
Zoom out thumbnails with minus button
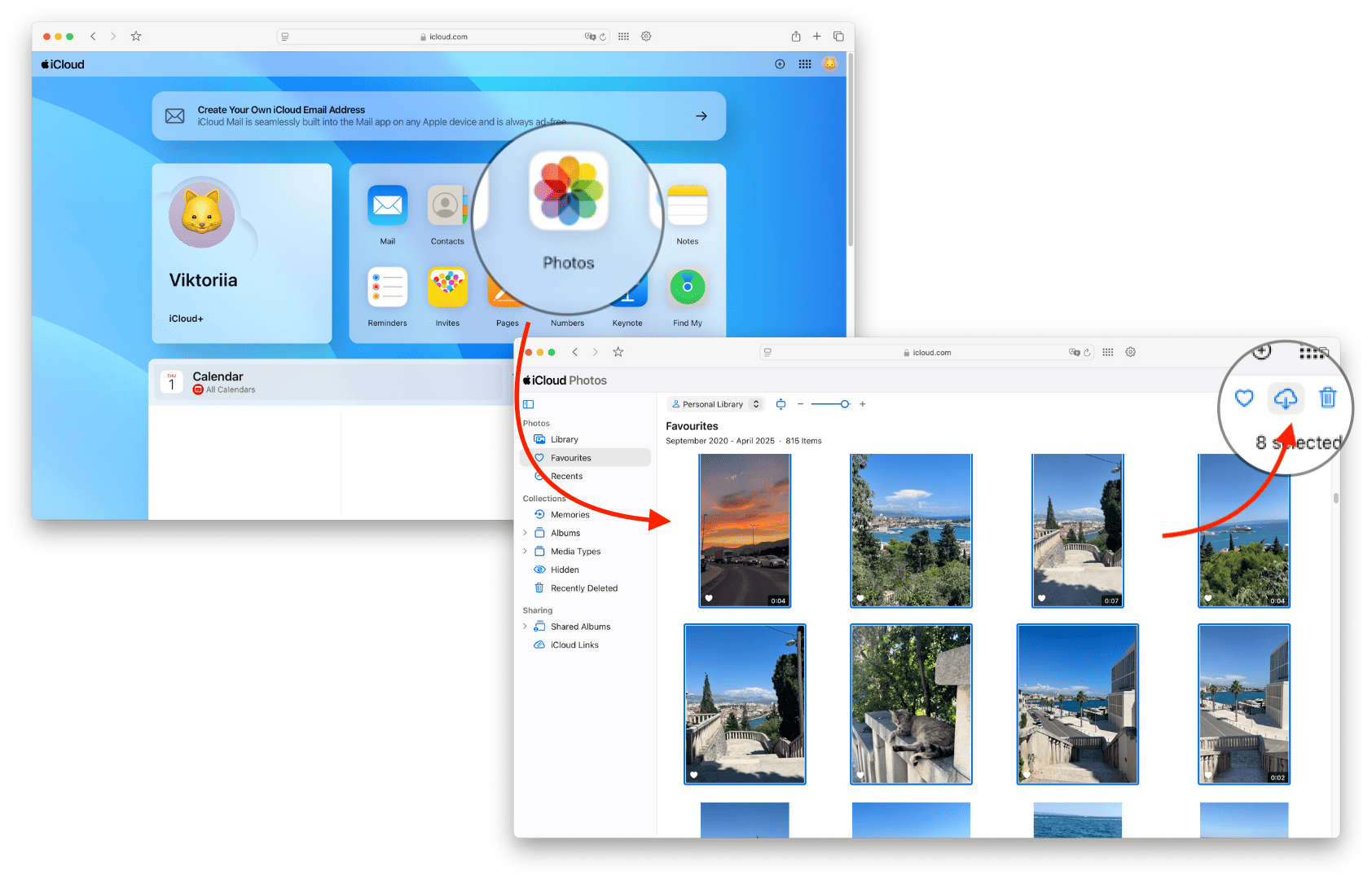(x=800, y=404)
